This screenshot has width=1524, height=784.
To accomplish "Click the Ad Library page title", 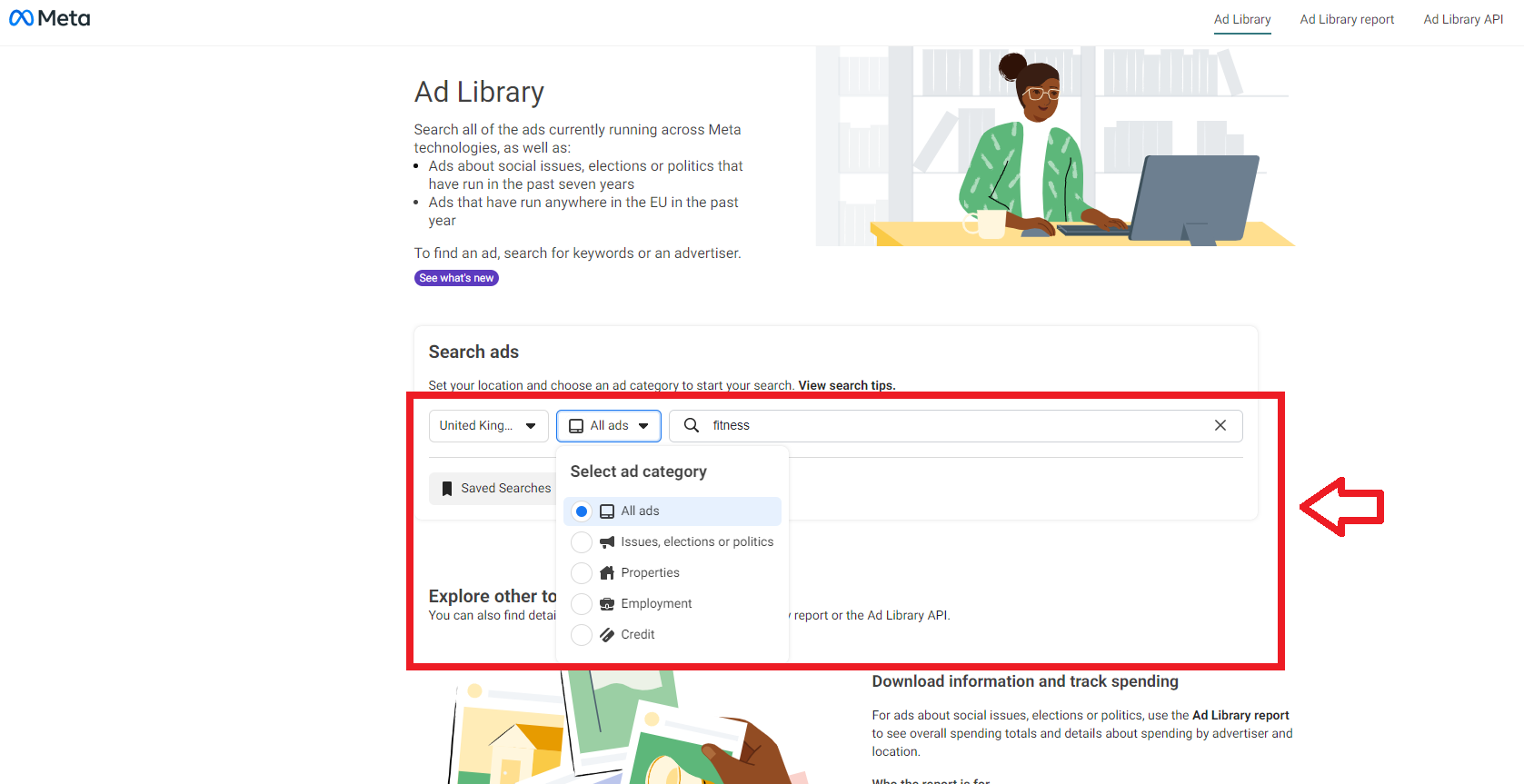I will point(479,92).
